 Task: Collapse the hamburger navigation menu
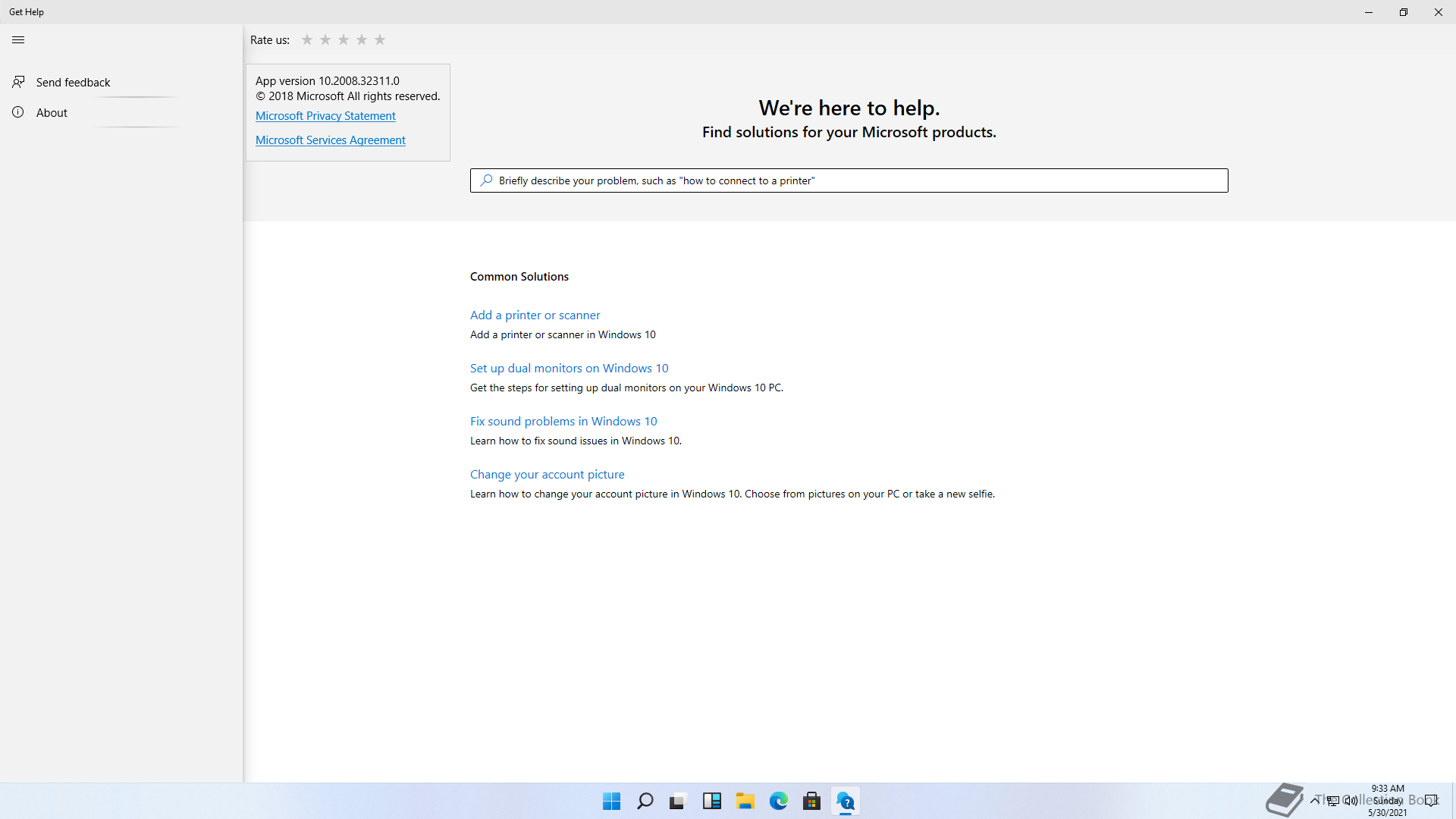click(18, 39)
